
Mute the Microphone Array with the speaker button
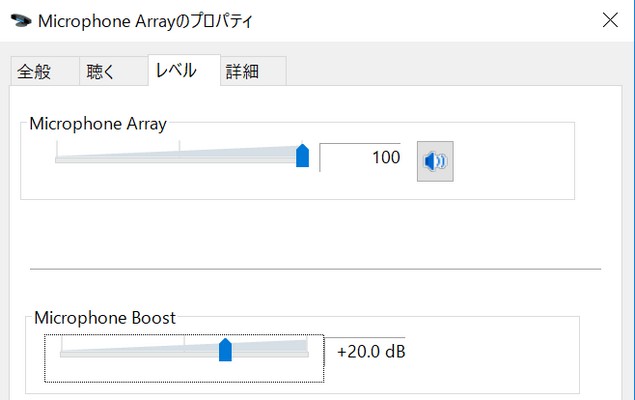[435, 161]
